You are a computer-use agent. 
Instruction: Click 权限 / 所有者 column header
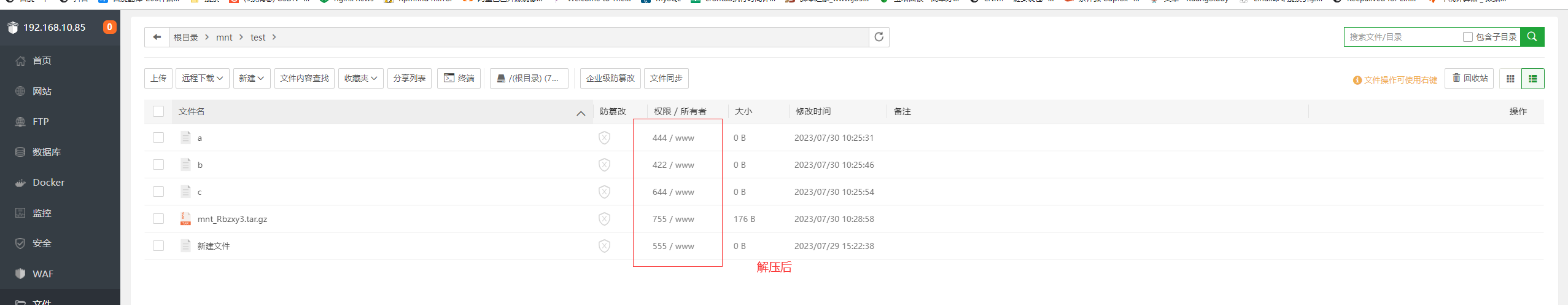point(680,111)
